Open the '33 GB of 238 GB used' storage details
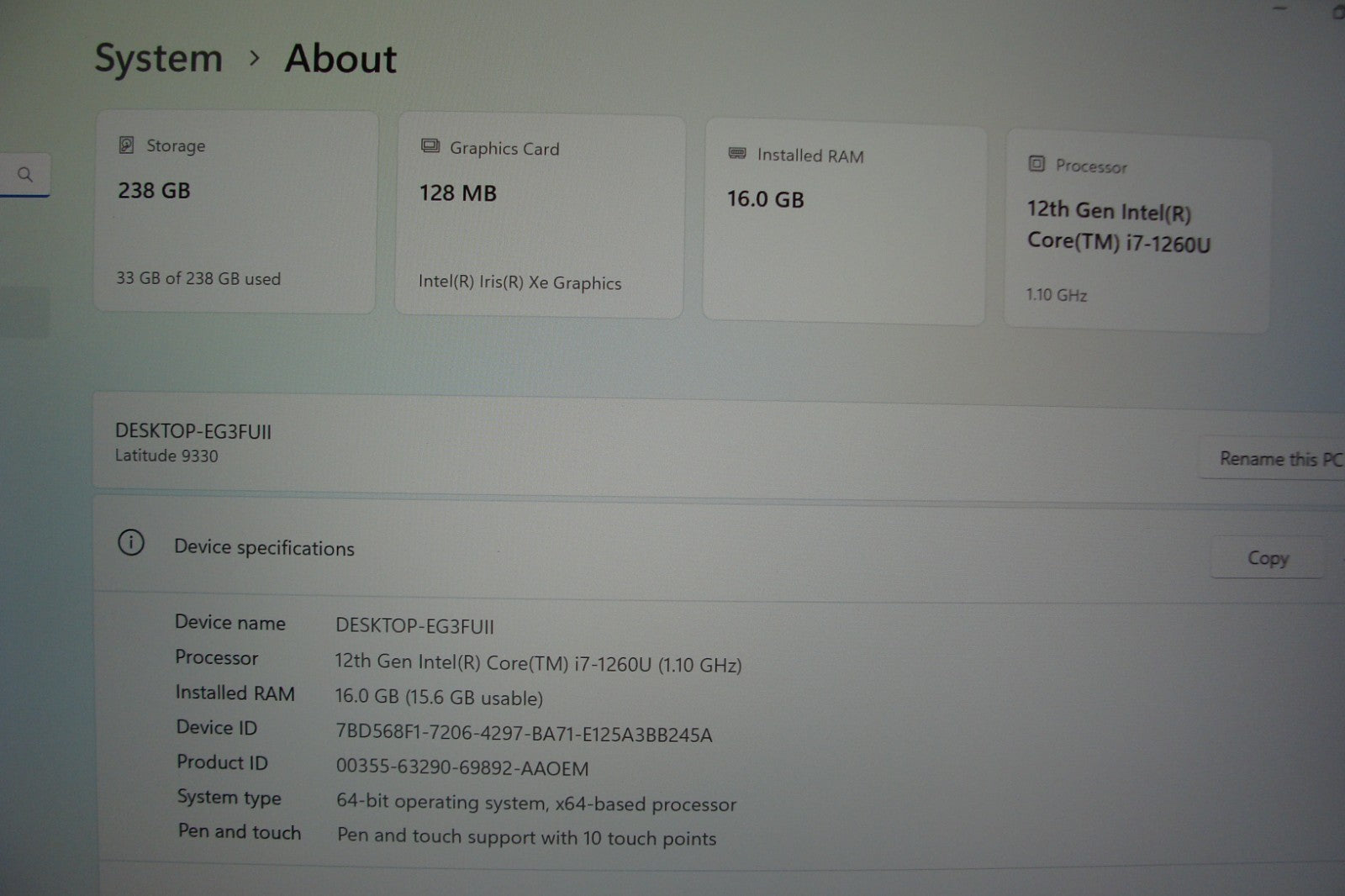 coord(198,278)
